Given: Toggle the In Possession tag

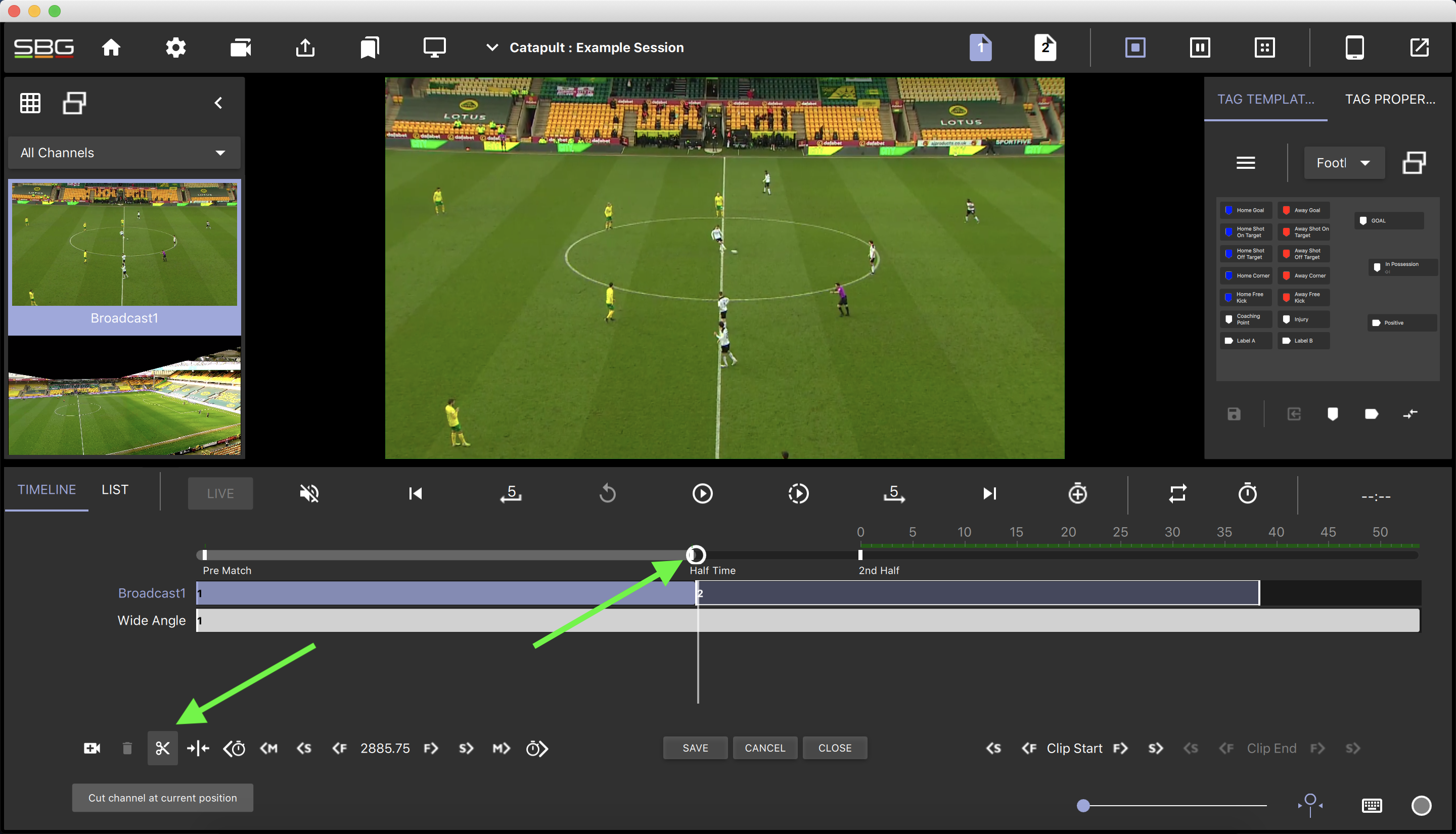Looking at the screenshot, I should [1403, 267].
